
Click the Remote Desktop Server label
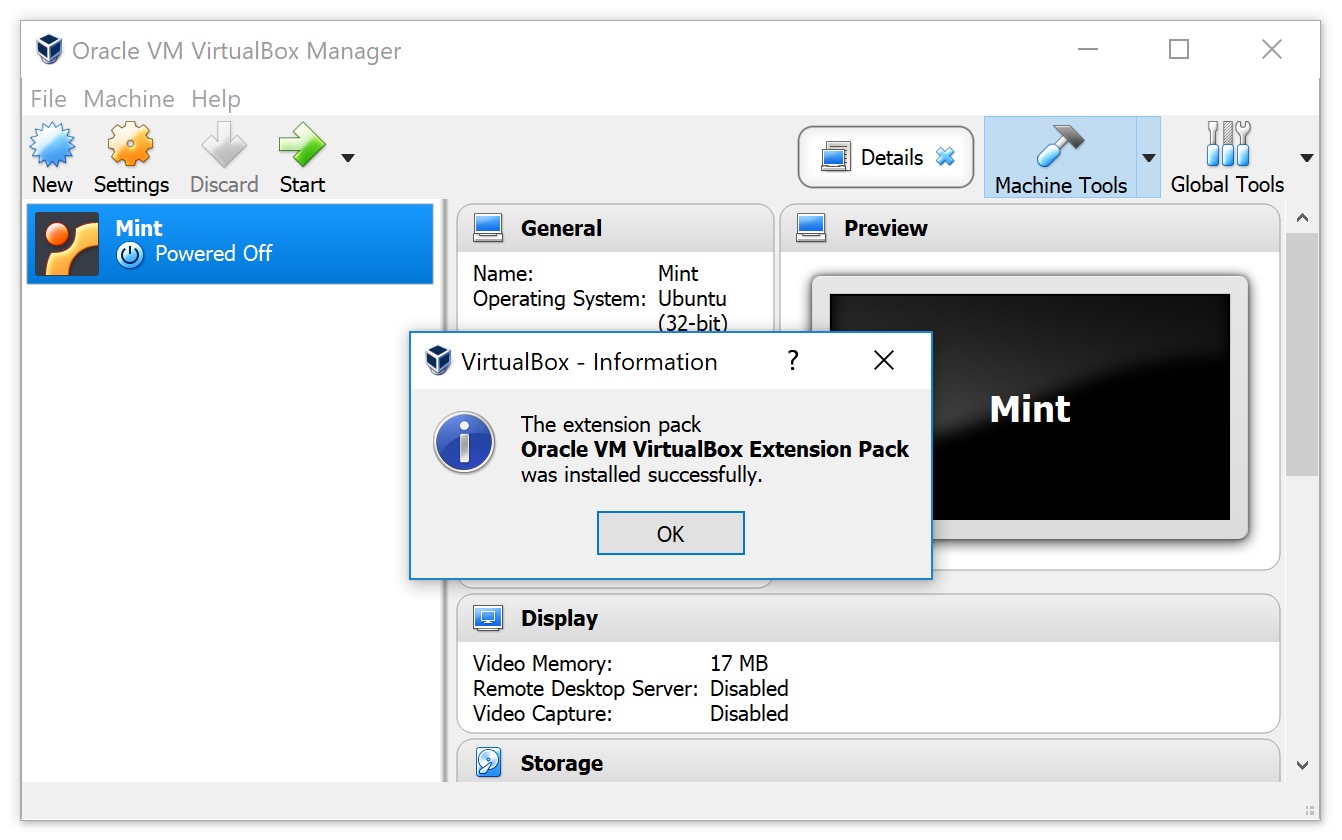tap(585, 688)
